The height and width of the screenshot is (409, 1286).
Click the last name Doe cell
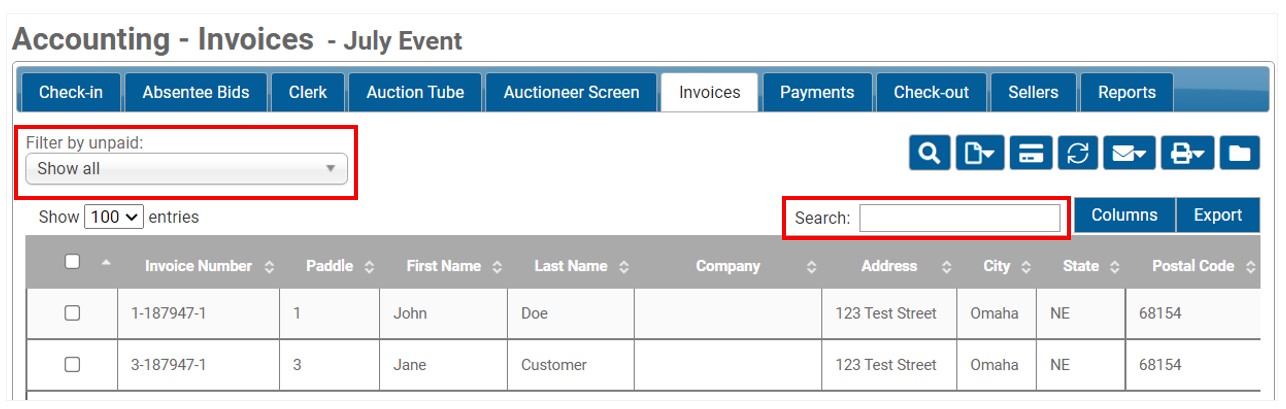tap(571, 313)
